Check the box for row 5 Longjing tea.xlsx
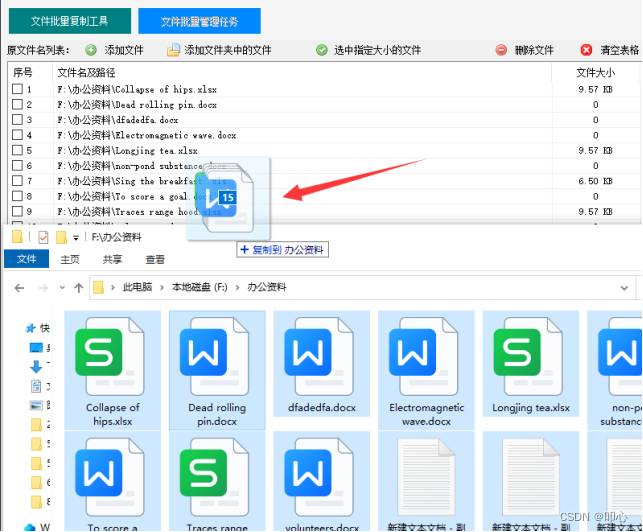This screenshot has height=532, width=643. point(17,150)
